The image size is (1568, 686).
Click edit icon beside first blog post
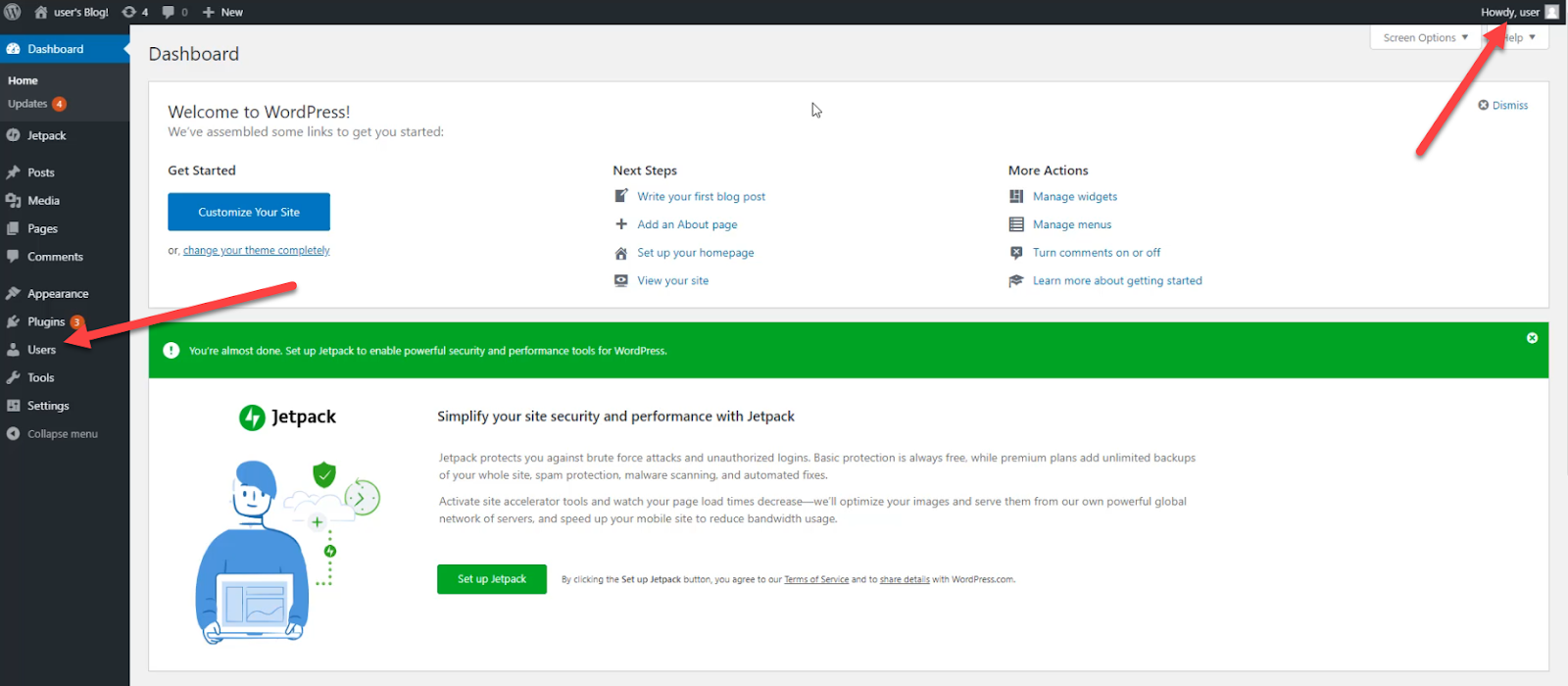tap(621, 196)
